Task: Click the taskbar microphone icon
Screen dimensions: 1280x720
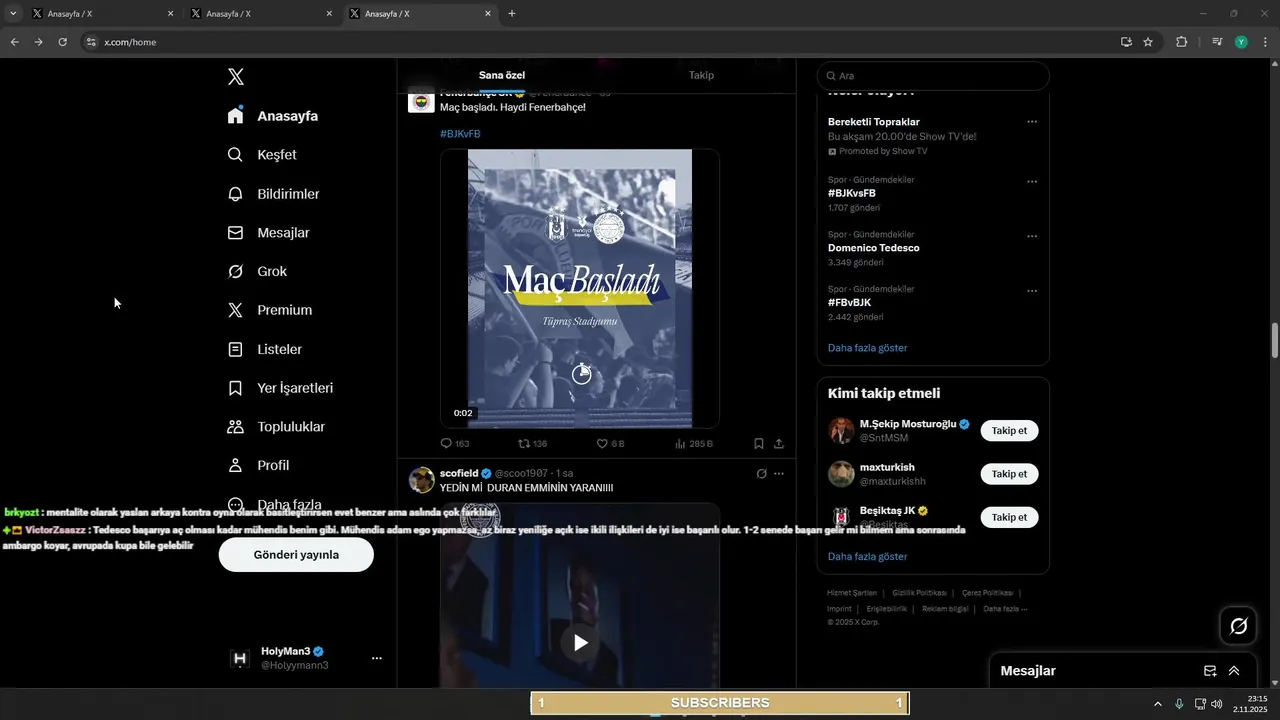Action: coord(1179,704)
